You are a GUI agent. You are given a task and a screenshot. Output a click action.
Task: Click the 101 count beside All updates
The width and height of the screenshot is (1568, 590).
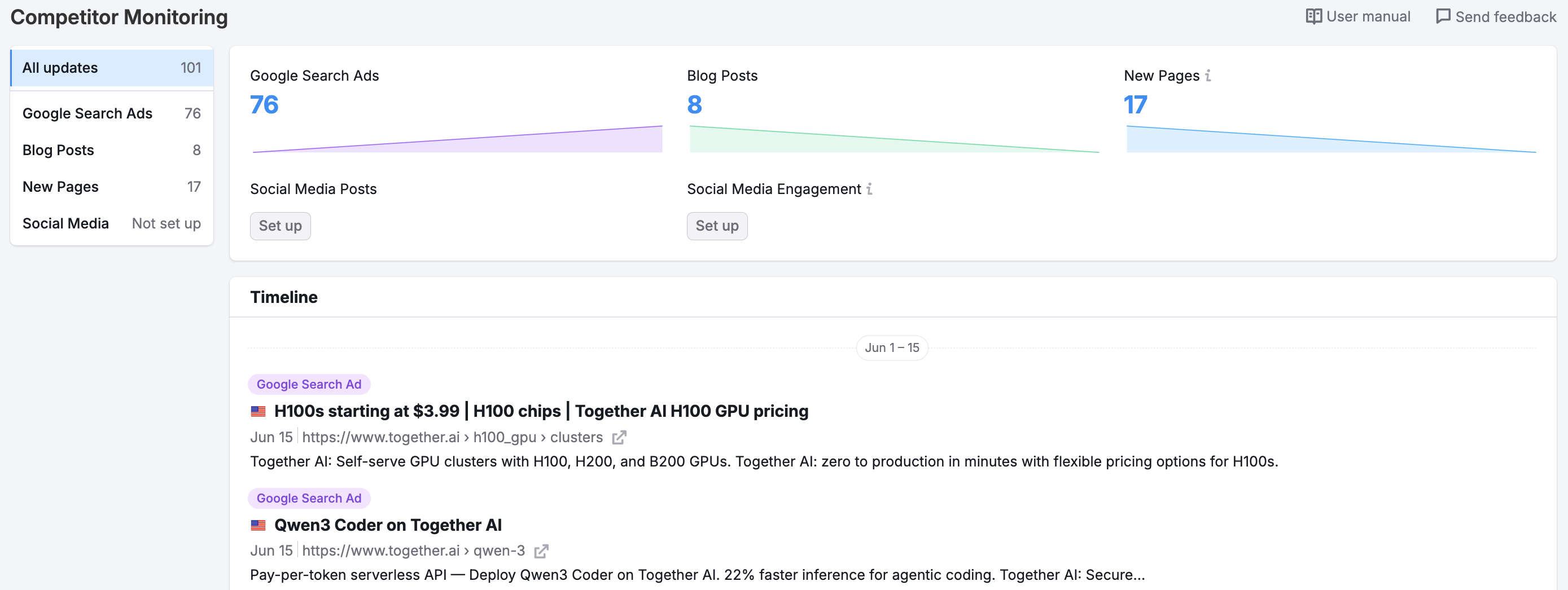(x=191, y=68)
